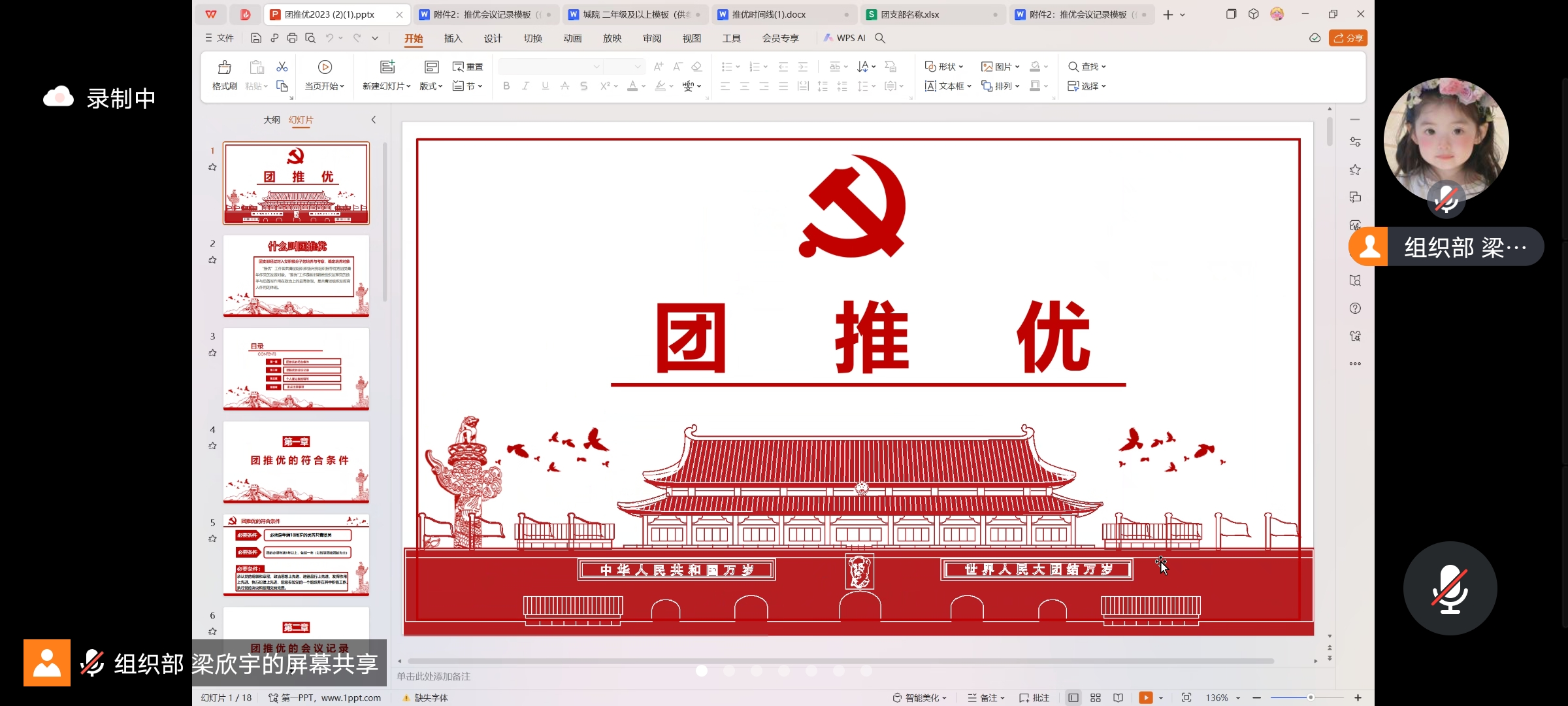
Task: Click the Reading view book icon in status bar
Action: (1118, 698)
